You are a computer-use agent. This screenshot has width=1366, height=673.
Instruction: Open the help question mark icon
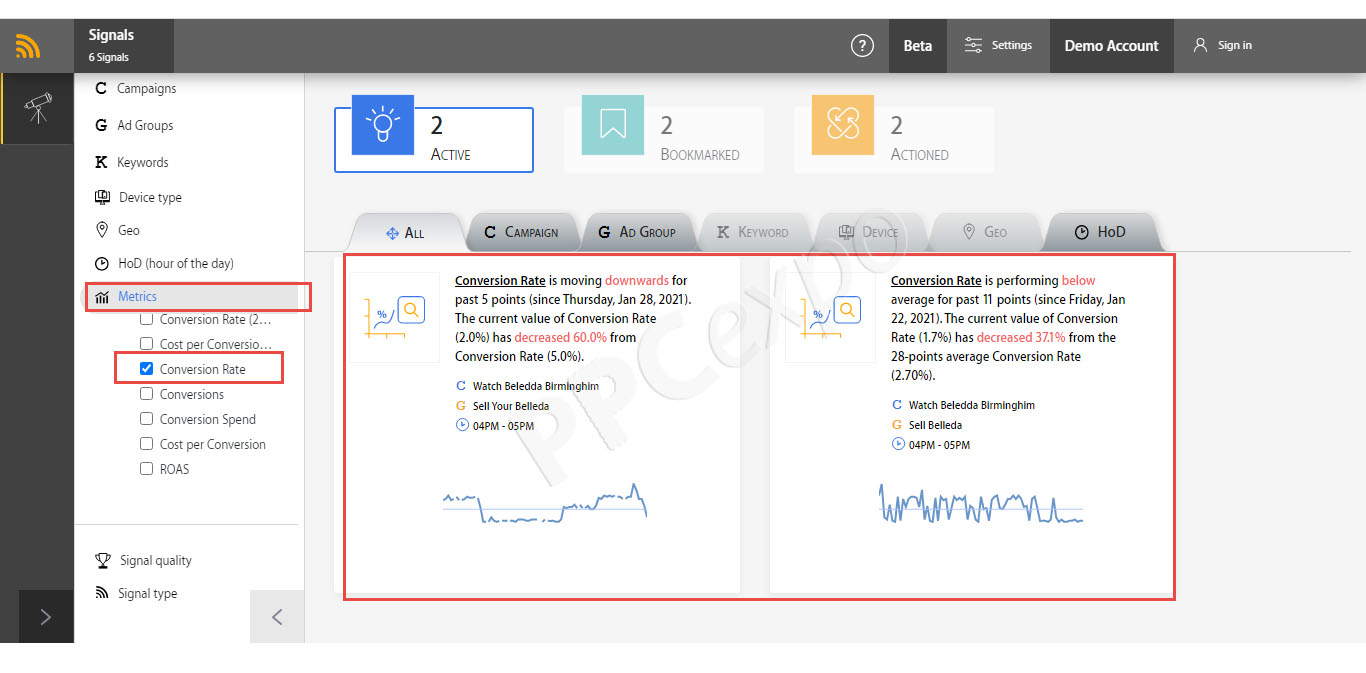pyautogui.click(x=862, y=45)
